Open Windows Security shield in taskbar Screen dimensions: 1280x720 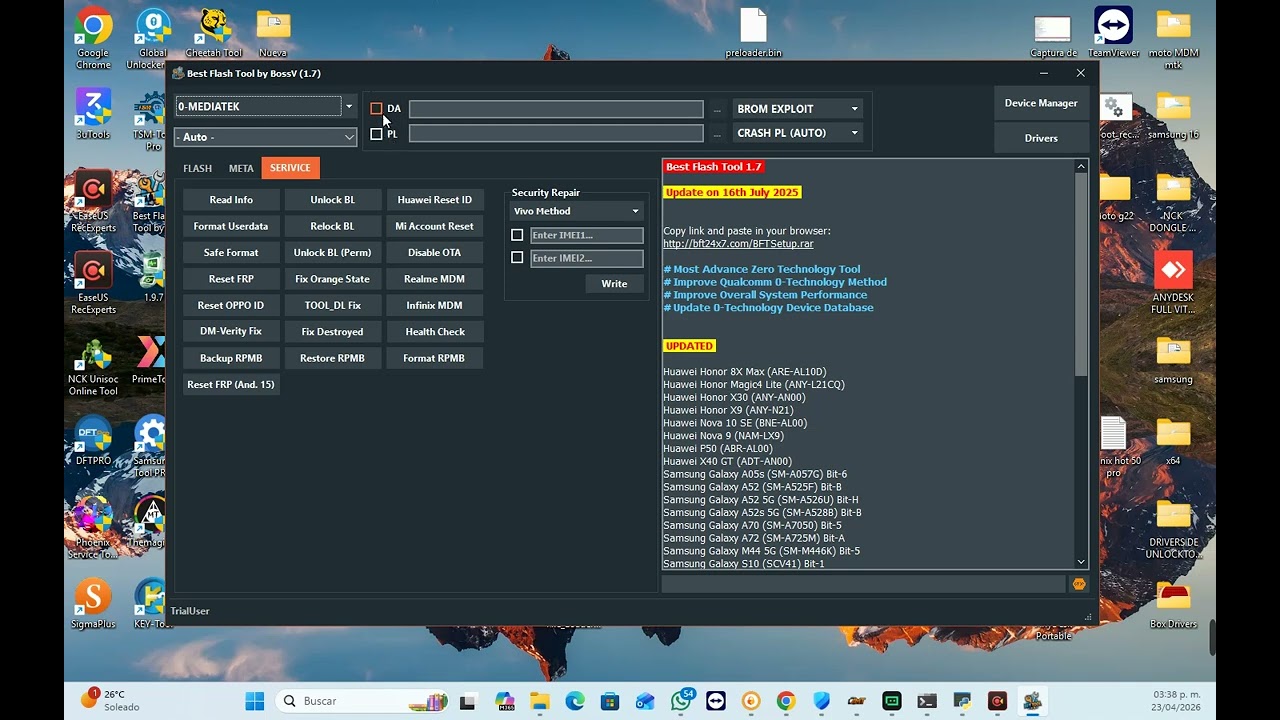(821, 701)
